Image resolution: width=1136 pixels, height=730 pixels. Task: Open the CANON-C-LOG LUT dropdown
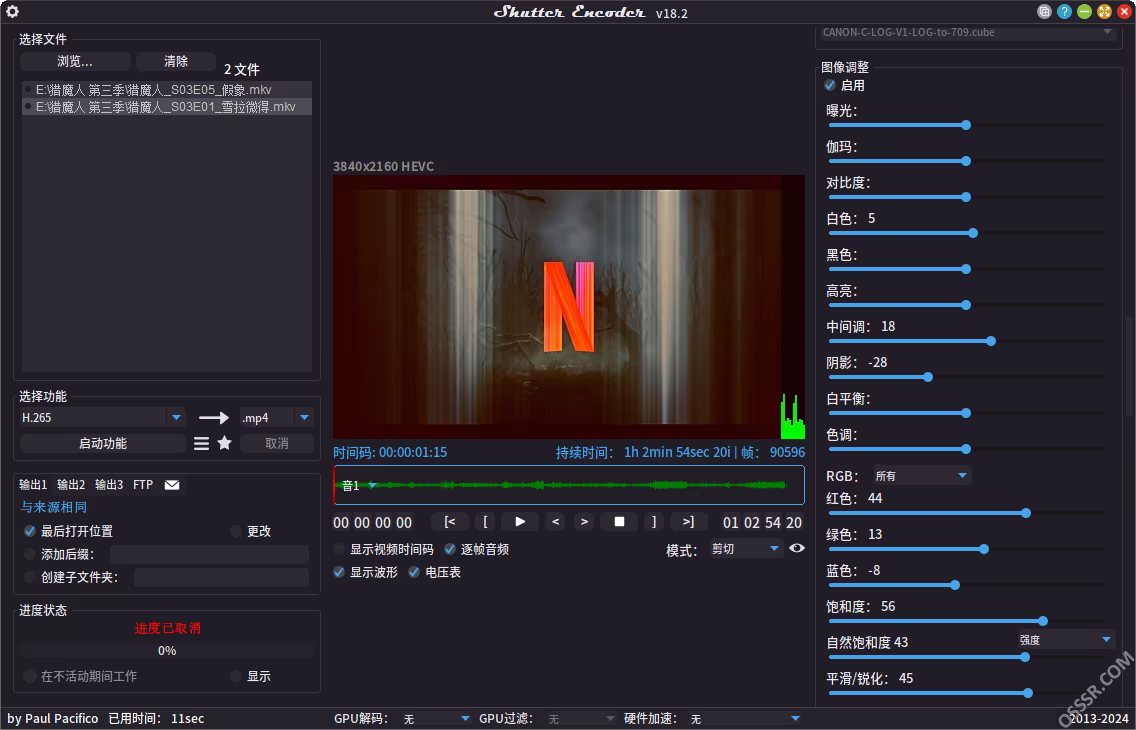pyautogui.click(x=968, y=33)
